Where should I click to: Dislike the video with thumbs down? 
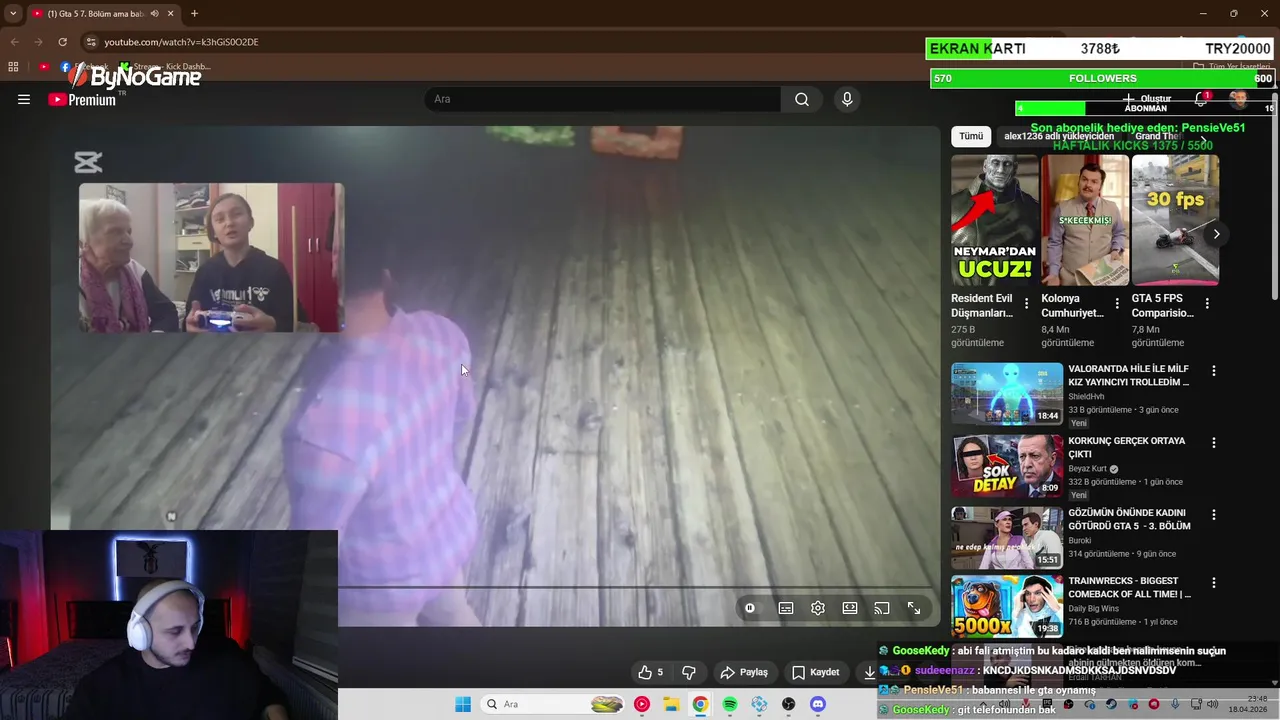point(688,672)
